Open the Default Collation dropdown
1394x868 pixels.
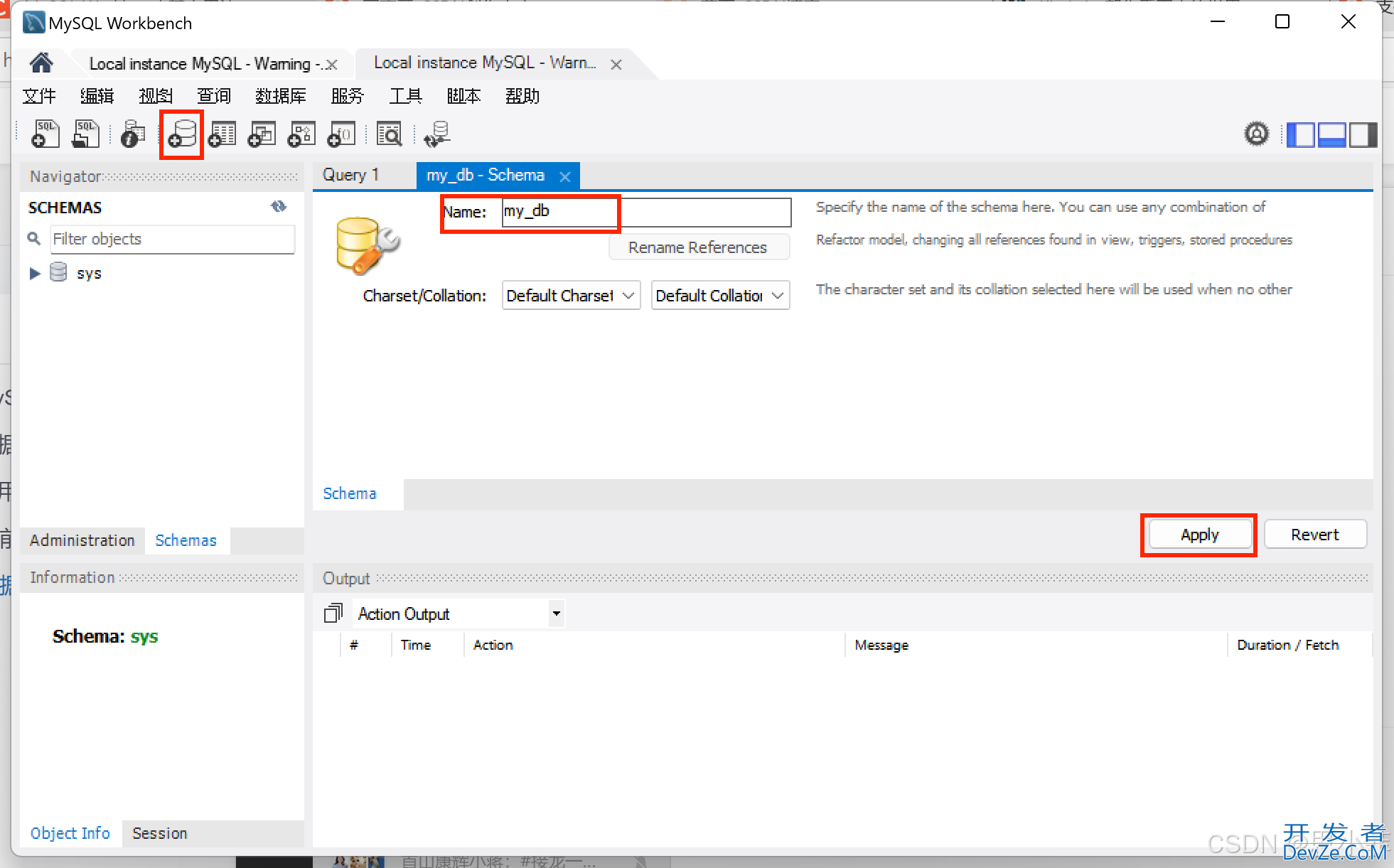(x=720, y=295)
